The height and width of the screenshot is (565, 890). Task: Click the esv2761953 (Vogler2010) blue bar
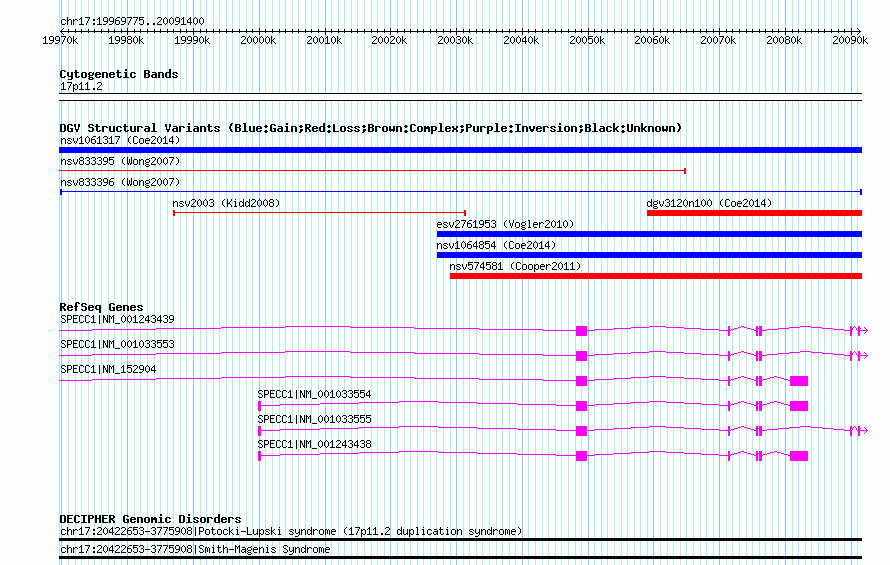[x=649, y=234]
